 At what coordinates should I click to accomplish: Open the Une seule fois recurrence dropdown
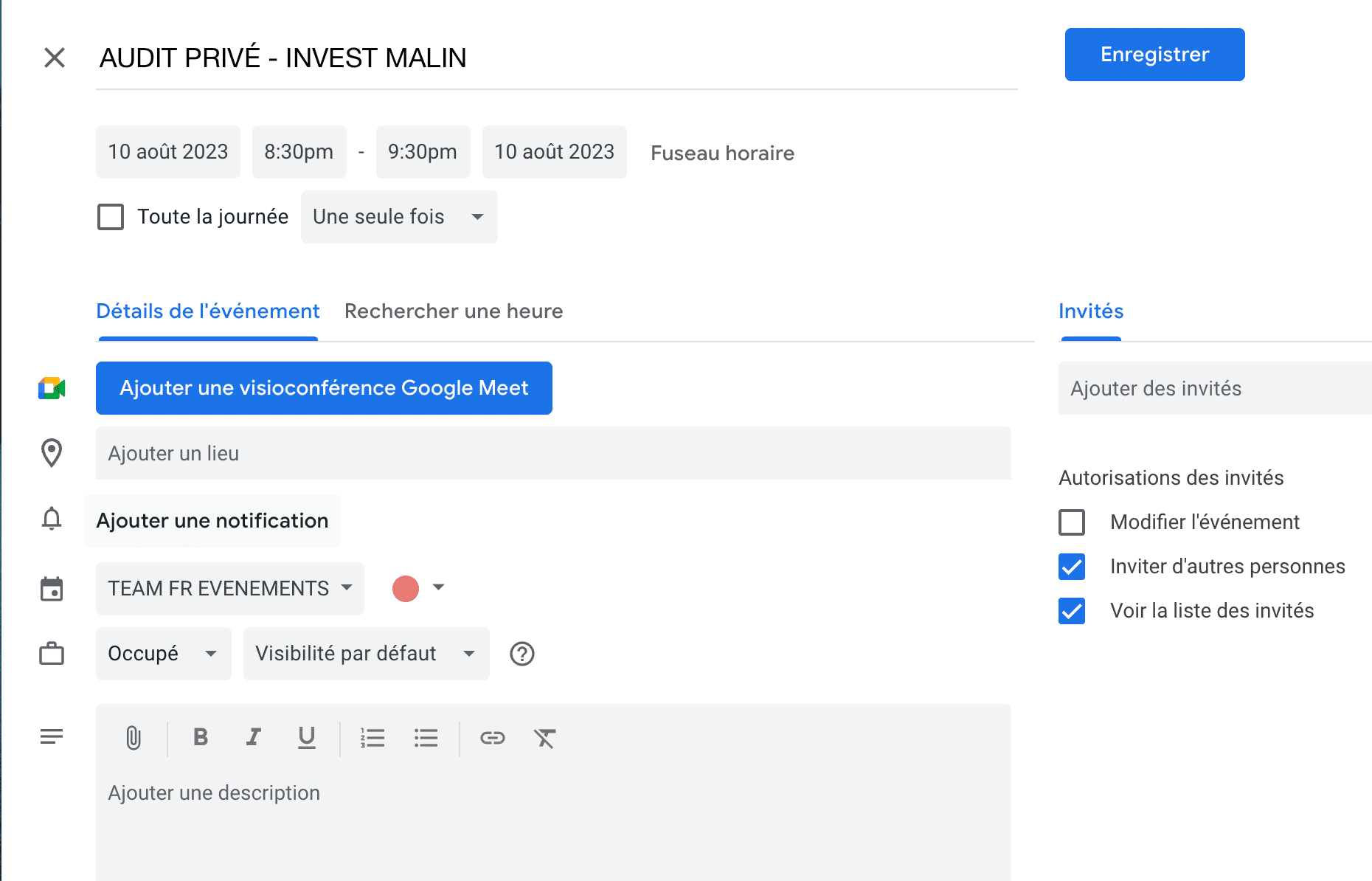[399, 217]
